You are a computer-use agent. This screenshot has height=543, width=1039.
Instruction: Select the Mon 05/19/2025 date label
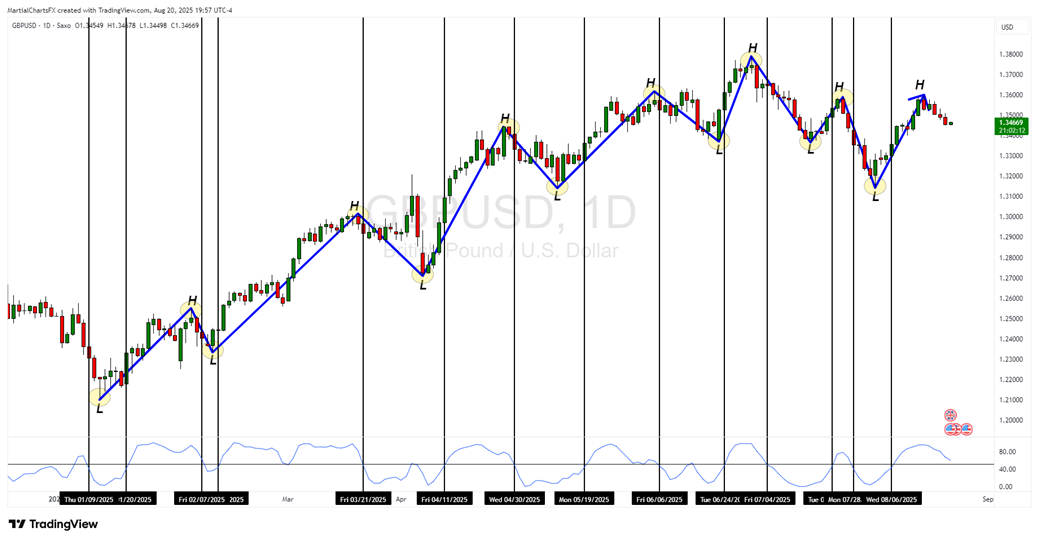pos(584,498)
